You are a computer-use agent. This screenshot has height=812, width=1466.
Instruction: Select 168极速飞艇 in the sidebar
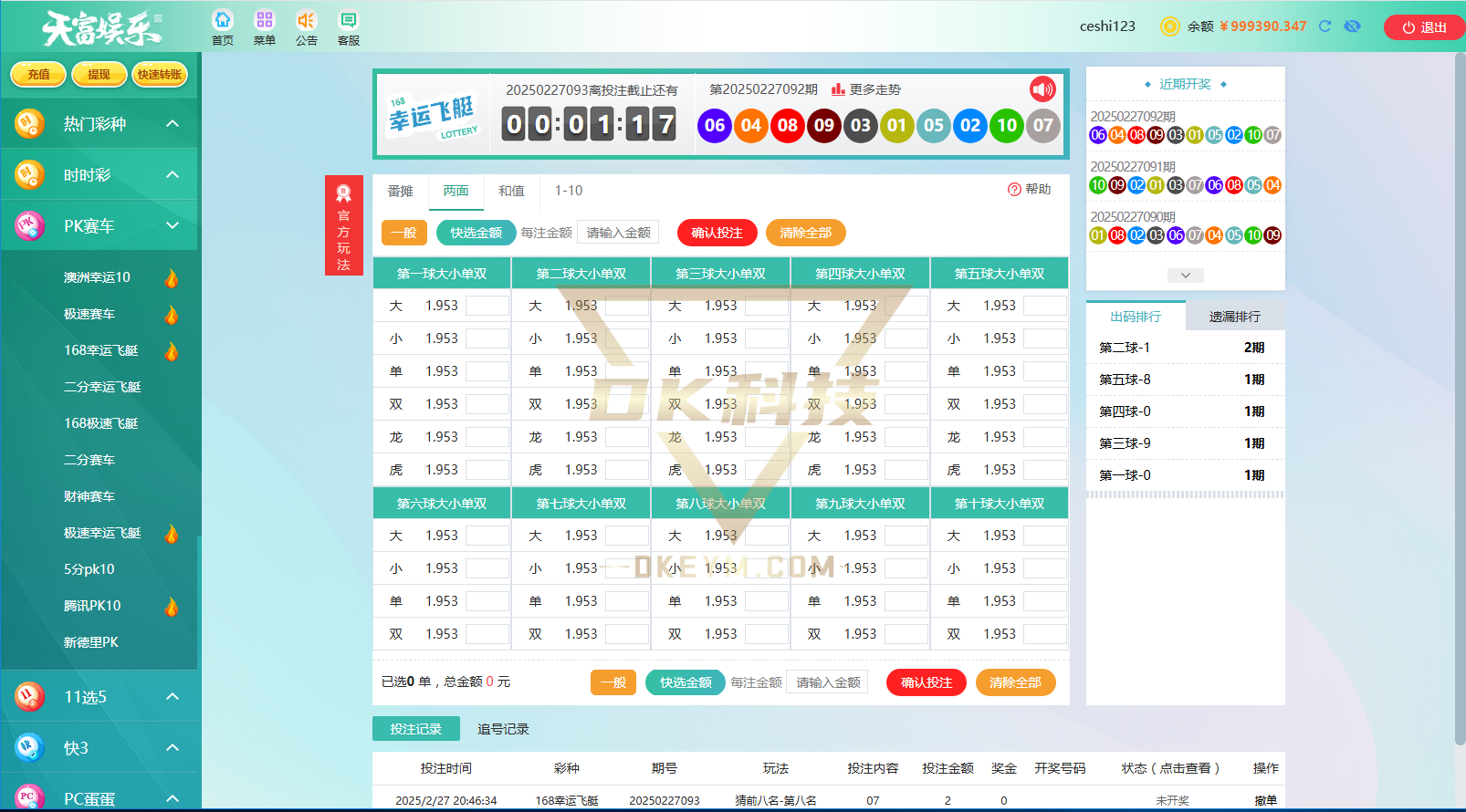coord(100,423)
